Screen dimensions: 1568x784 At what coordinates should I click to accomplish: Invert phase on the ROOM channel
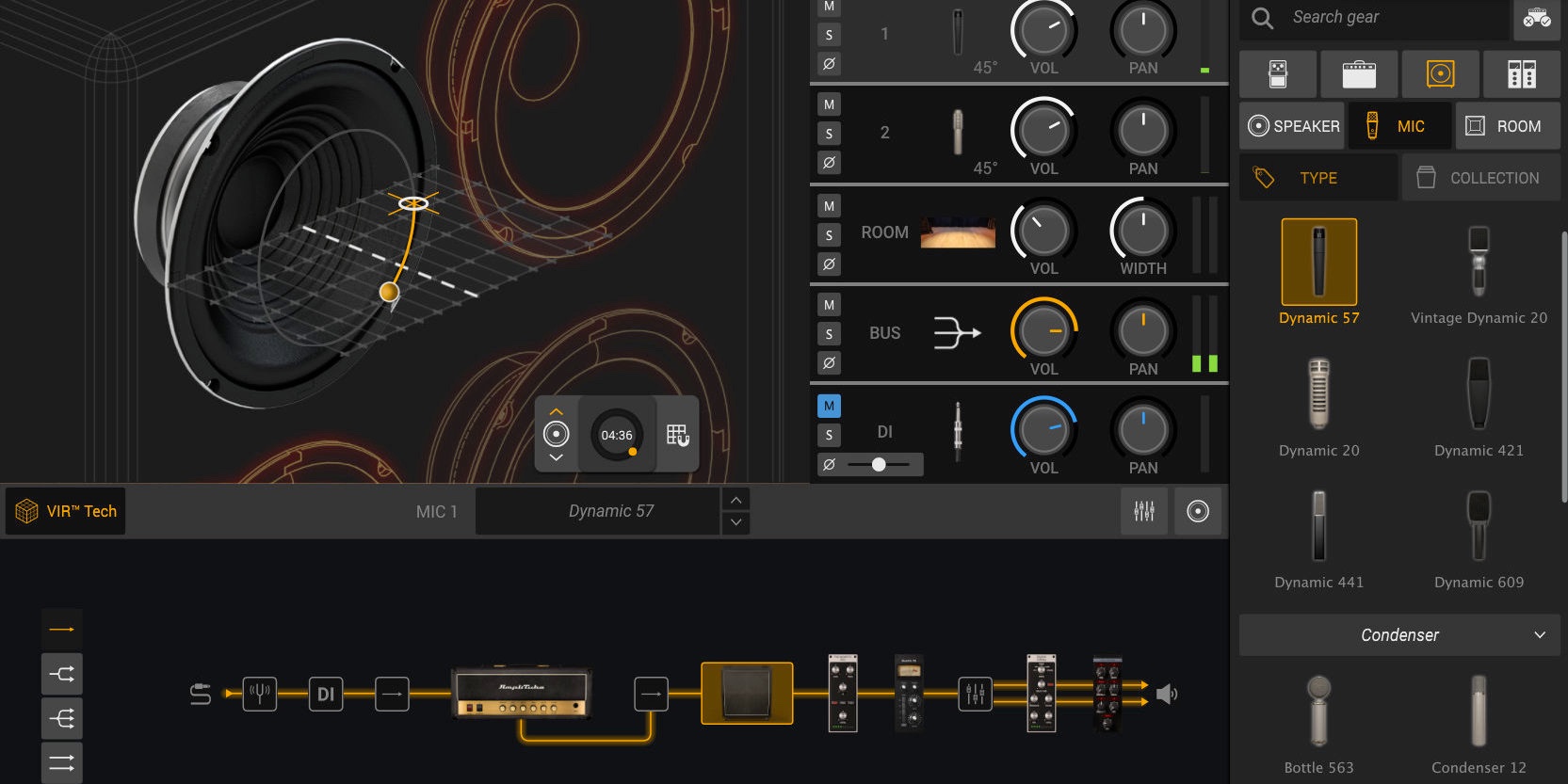[829, 264]
